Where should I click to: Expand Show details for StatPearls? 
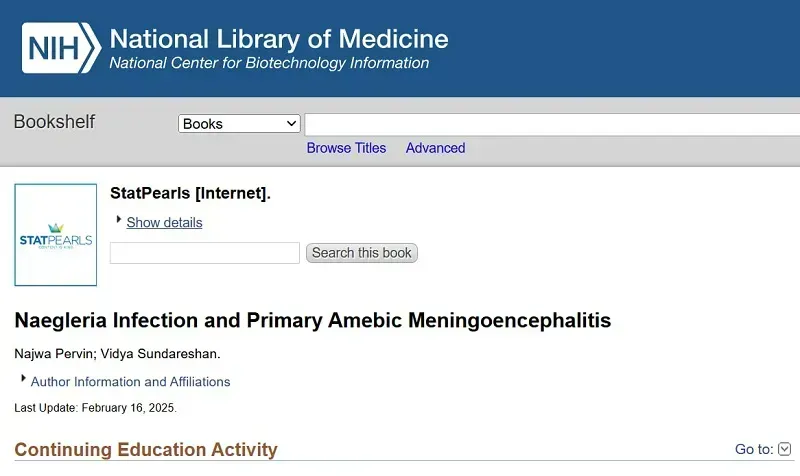point(164,222)
